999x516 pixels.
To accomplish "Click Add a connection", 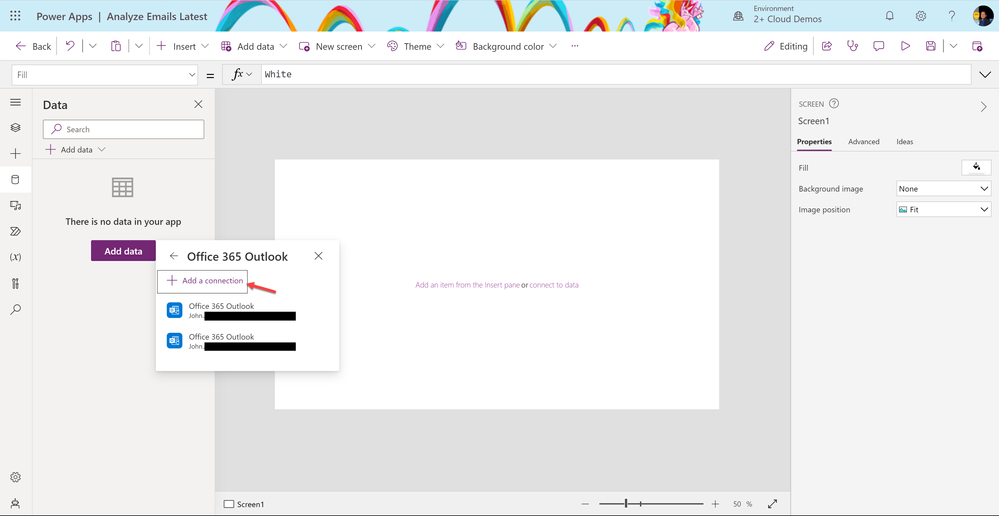I will tap(203, 281).
